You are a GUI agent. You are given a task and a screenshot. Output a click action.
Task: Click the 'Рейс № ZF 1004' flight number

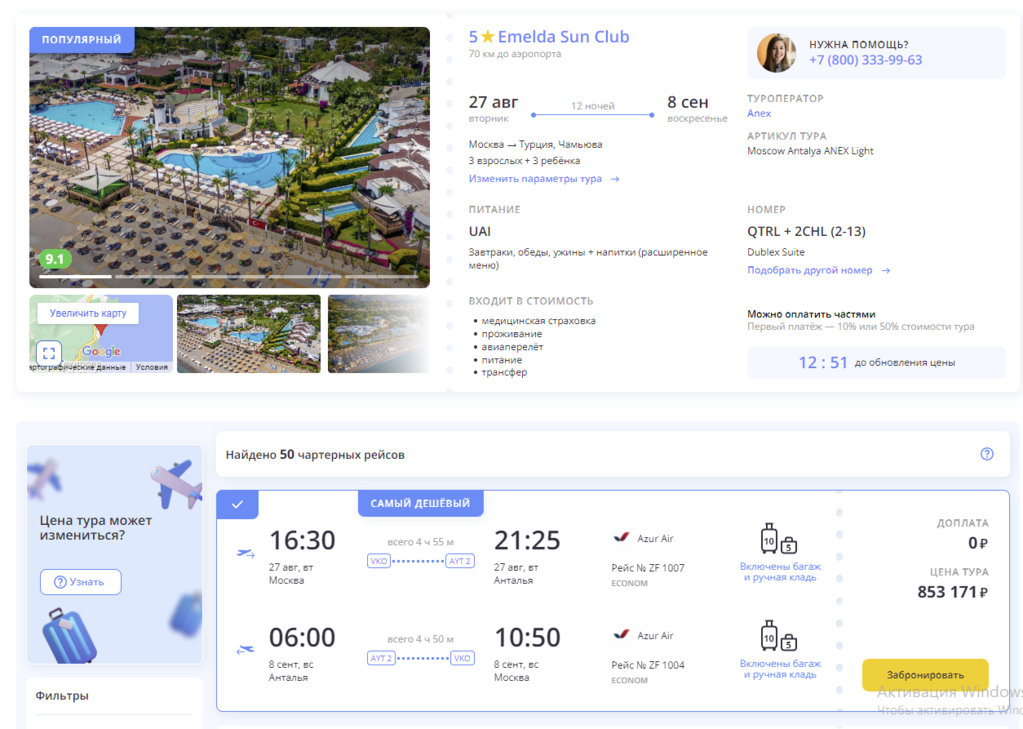pos(648,665)
